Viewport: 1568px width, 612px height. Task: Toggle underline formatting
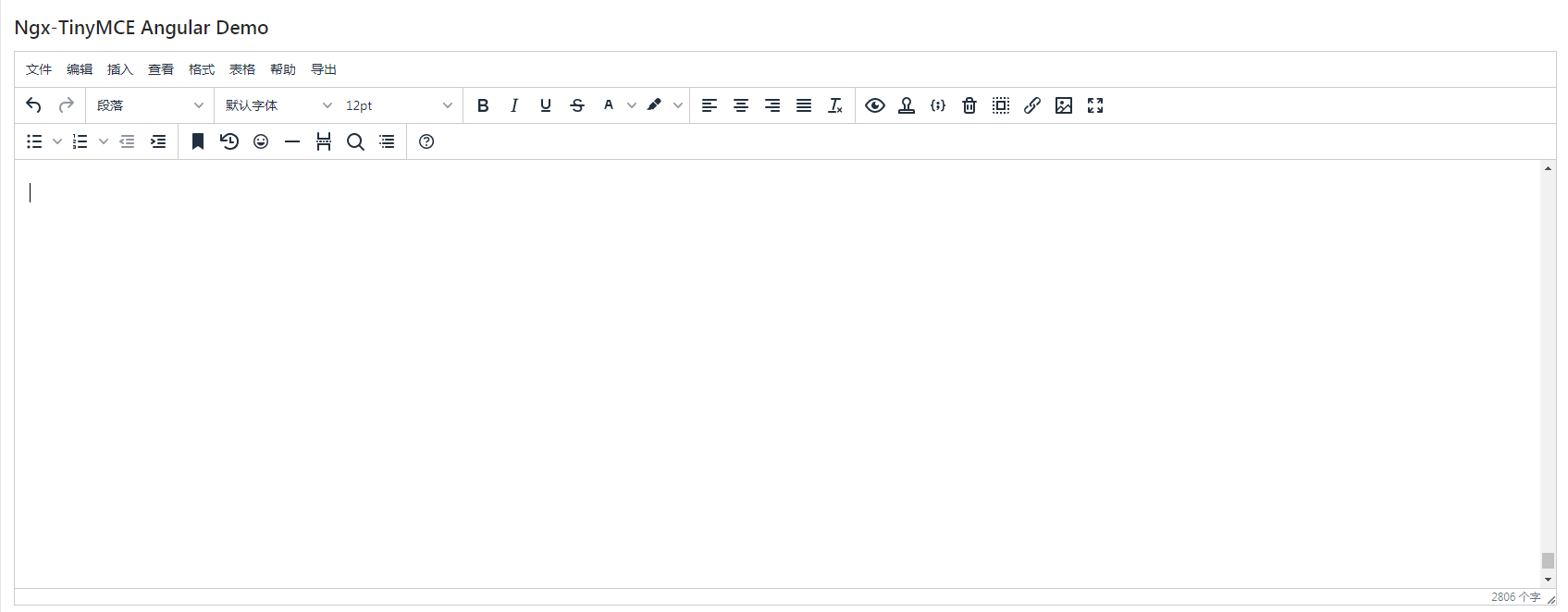tap(546, 105)
